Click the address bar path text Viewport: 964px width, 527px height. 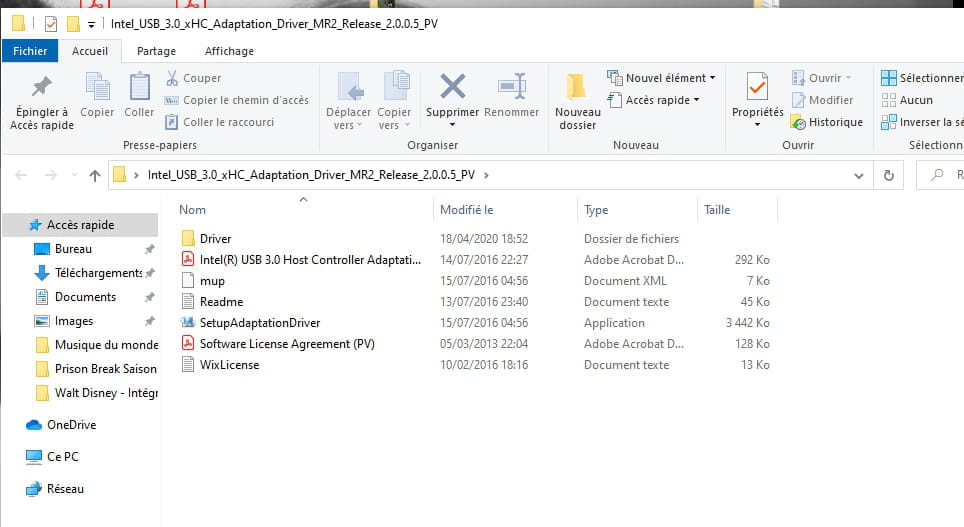[x=311, y=175]
